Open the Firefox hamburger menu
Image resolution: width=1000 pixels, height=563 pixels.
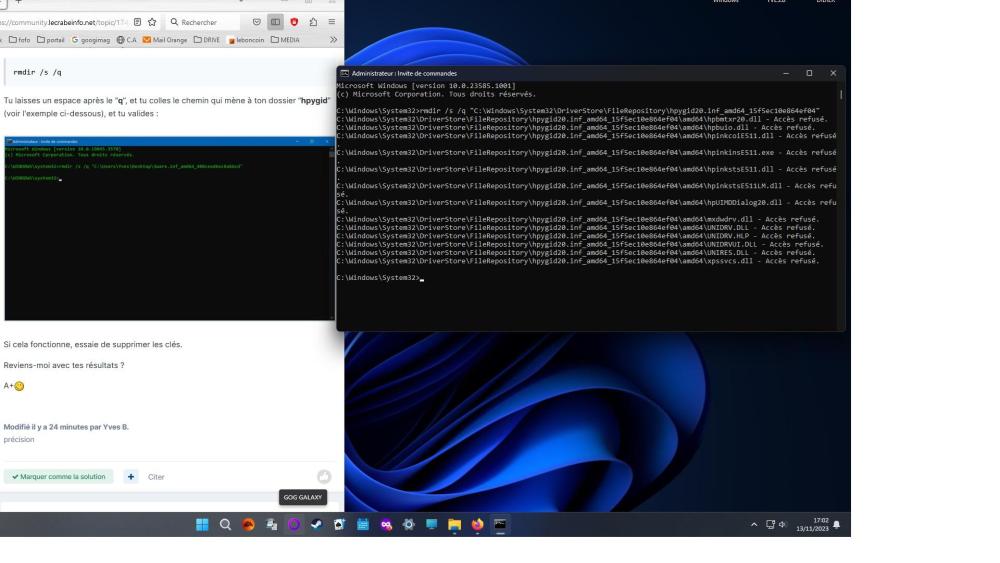[331, 21]
